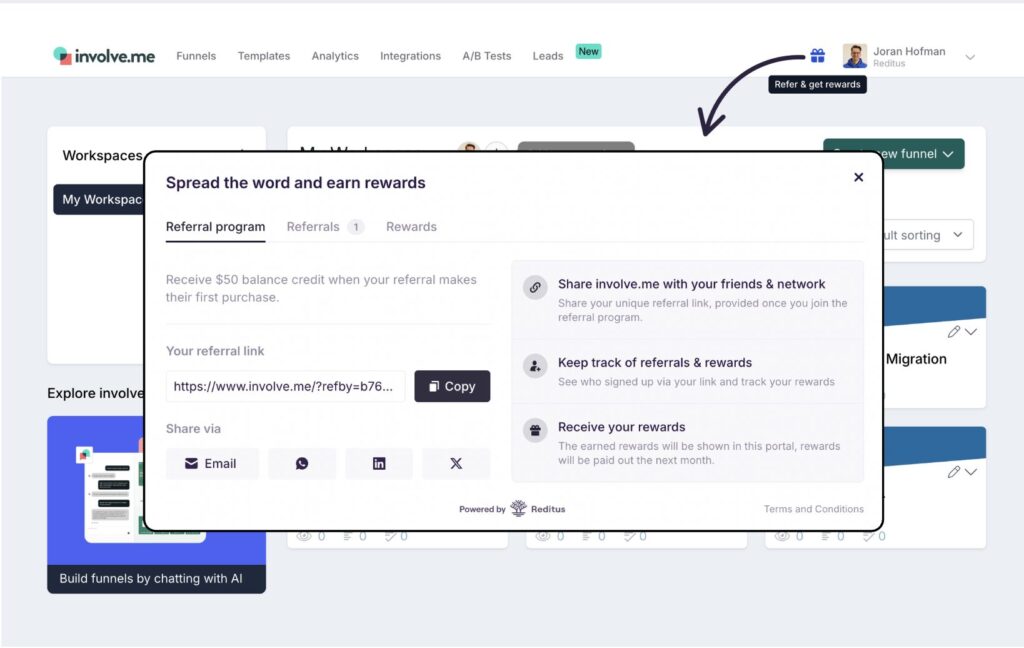Open the new funnel dropdown button
The height and width of the screenshot is (648, 1024).
[893, 154]
